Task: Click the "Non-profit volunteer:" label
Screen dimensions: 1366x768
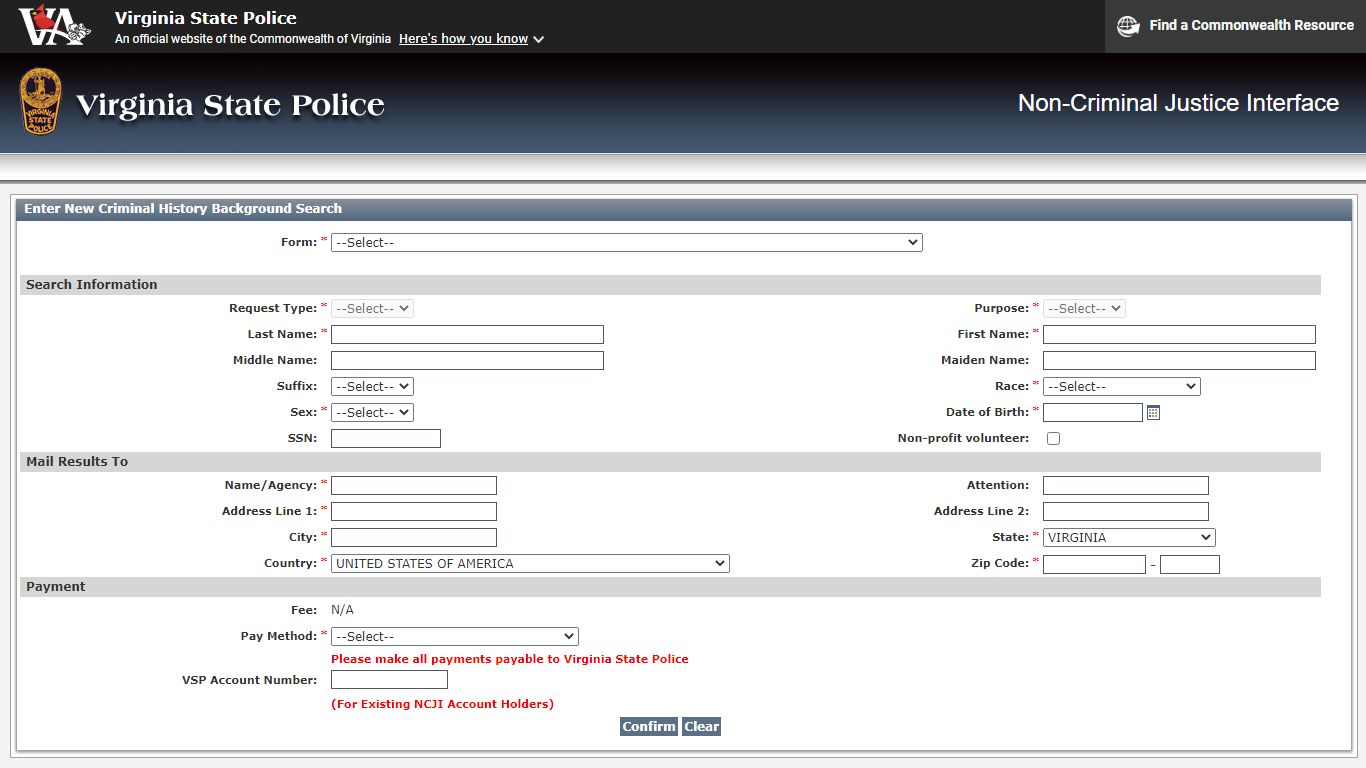Action: pyautogui.click(x=963, y=438)
